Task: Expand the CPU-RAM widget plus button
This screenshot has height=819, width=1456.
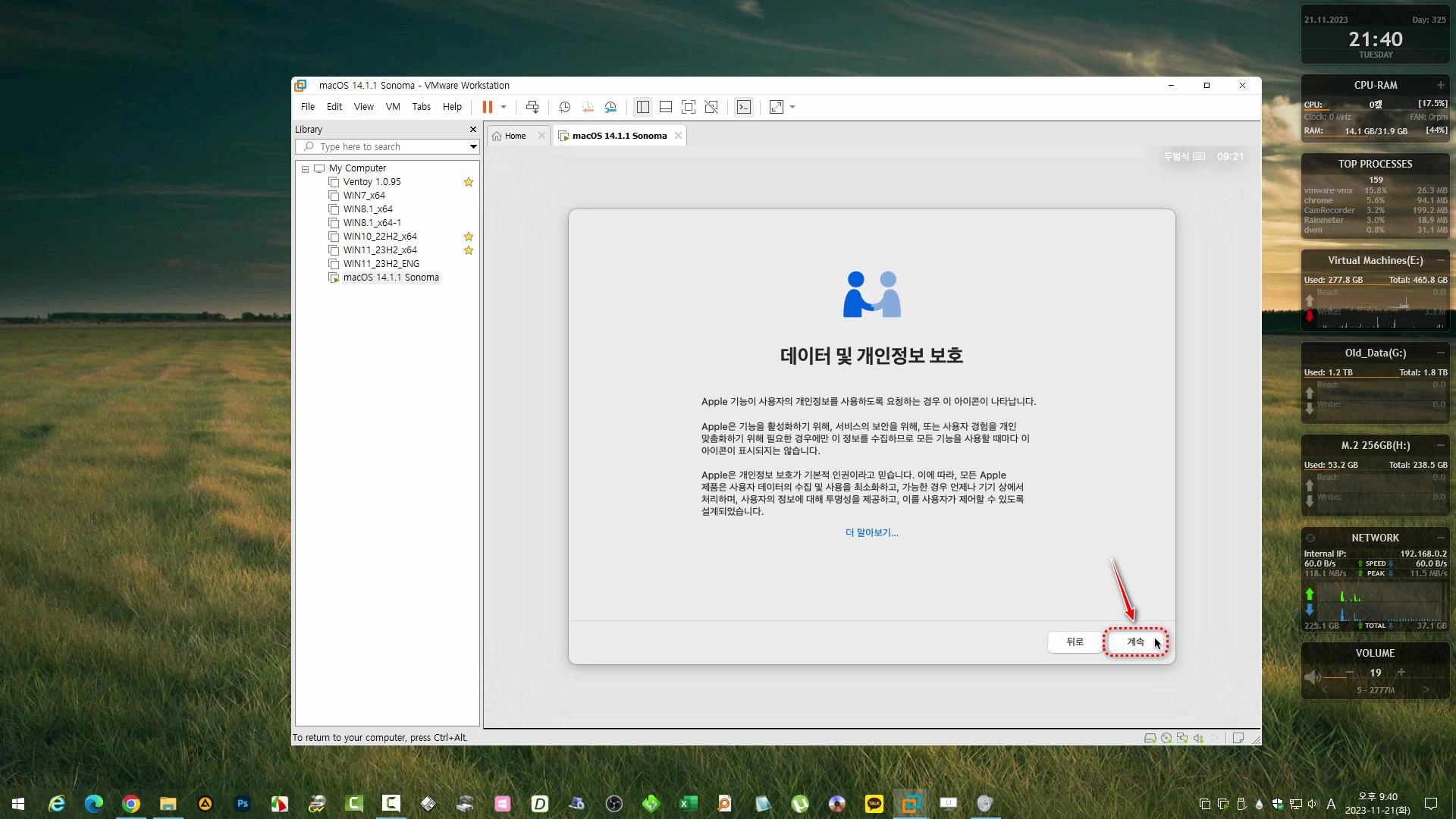Action: 1440,85
